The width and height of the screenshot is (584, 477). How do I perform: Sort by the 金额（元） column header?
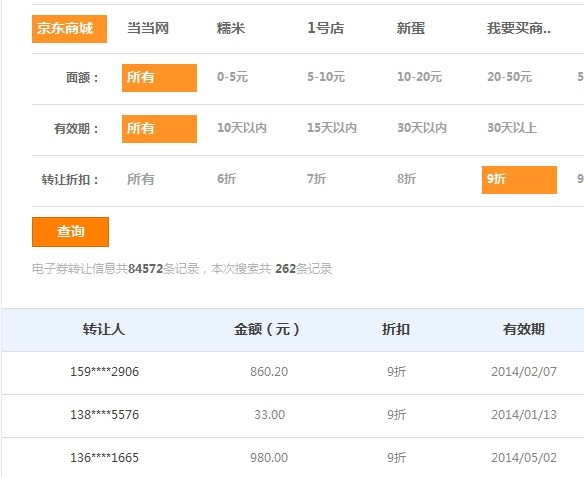pyautogui.click(x=267, y=330)
